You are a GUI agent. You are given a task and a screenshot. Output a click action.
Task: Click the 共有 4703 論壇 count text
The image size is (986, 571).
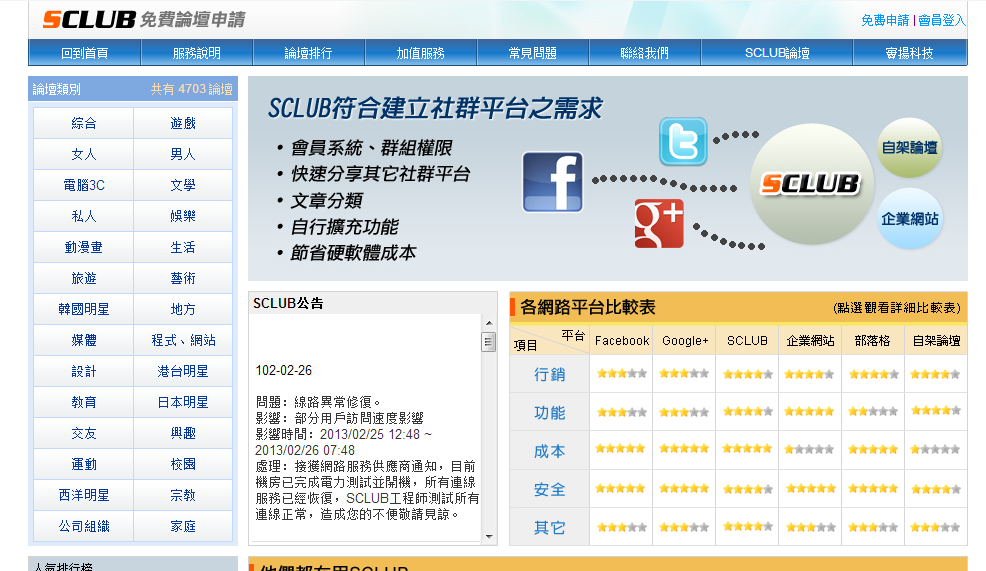coord(192,89)
